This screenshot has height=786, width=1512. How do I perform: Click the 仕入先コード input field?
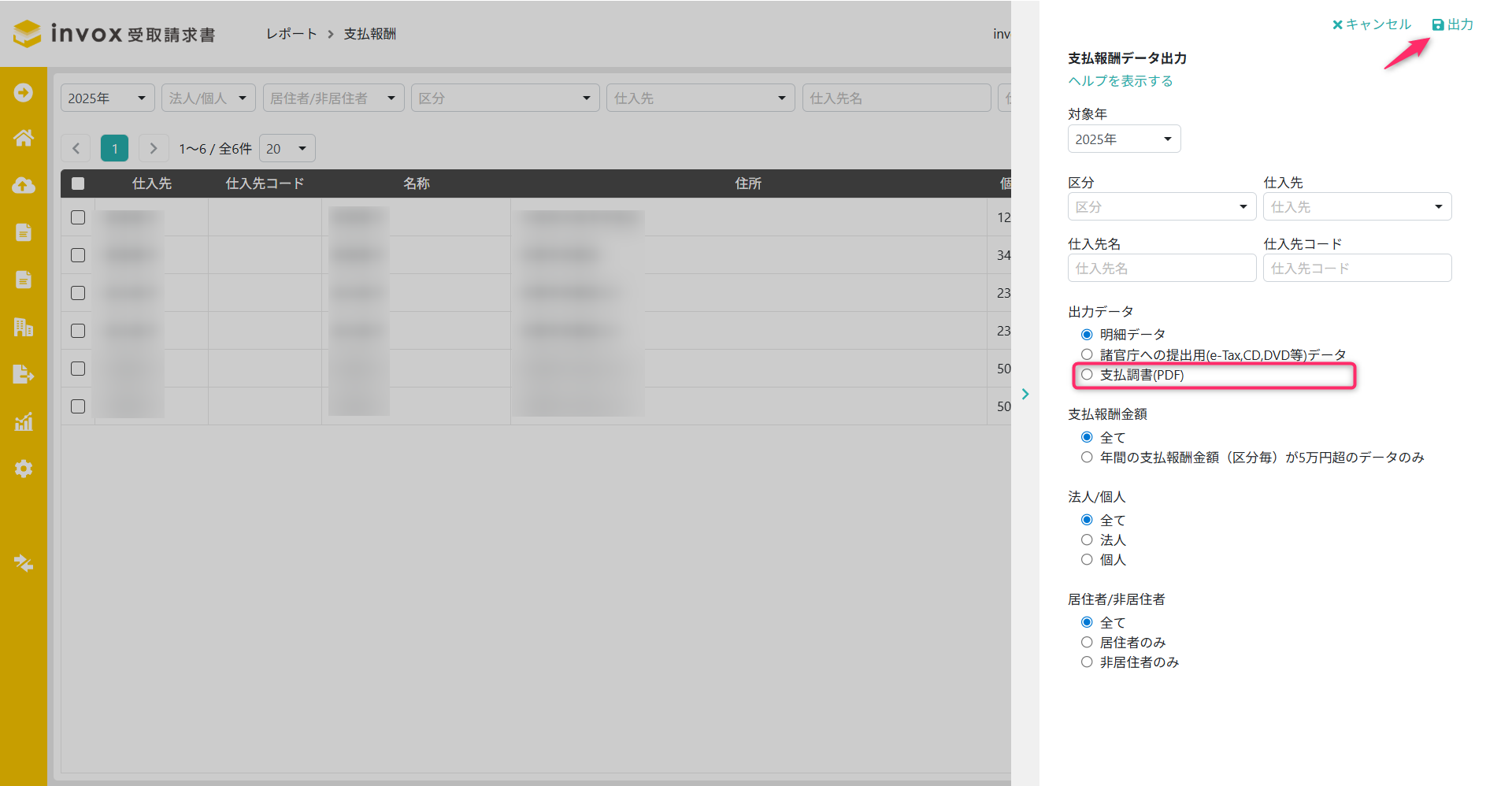click(1356, 269)
